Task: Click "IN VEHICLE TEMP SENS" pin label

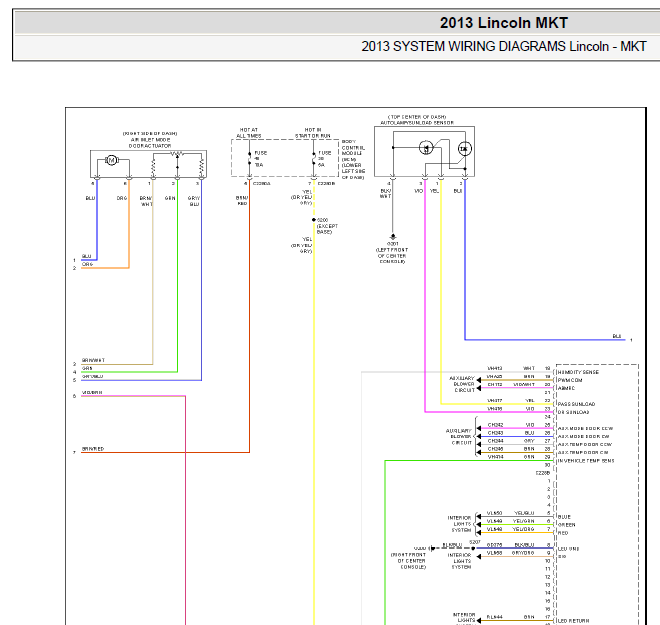Action: [x=586, y=461]
